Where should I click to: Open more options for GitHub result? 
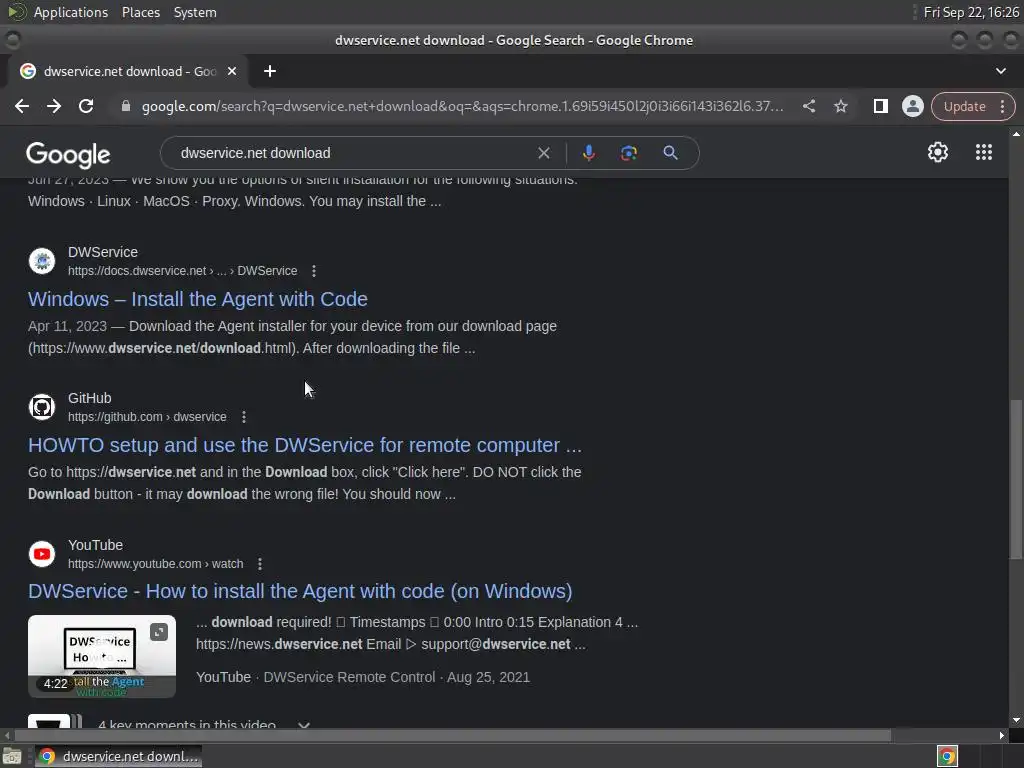[244, 417]
